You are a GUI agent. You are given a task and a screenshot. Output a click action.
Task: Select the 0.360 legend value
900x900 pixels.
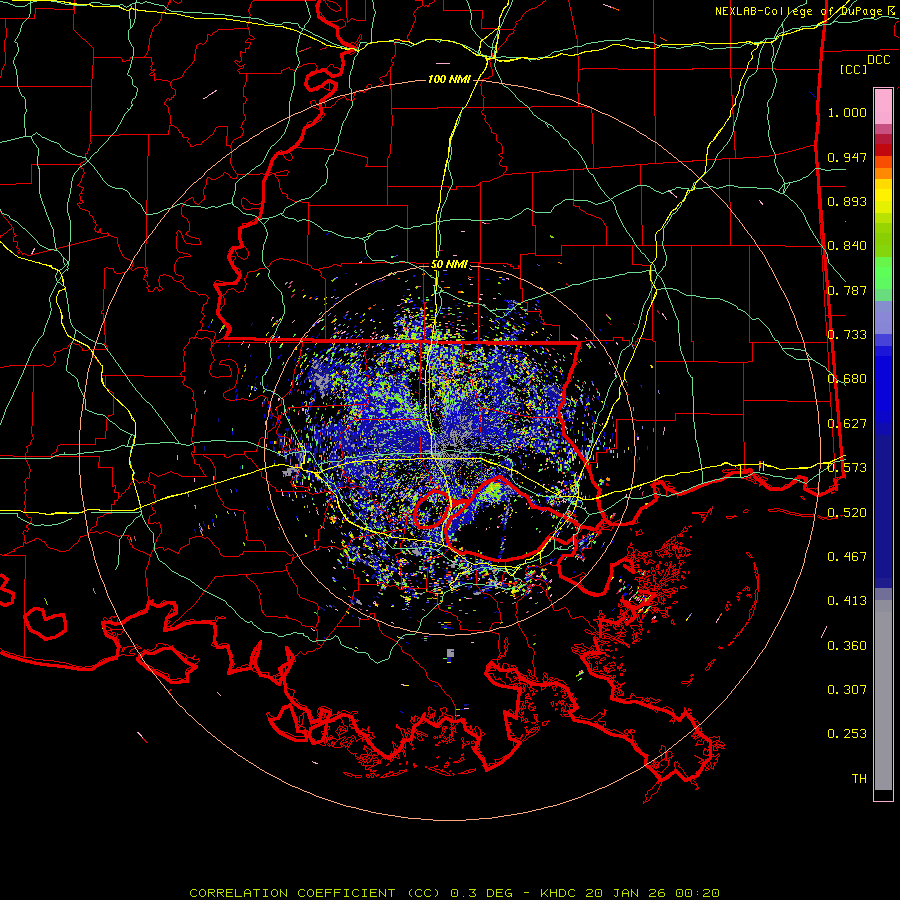847,646
